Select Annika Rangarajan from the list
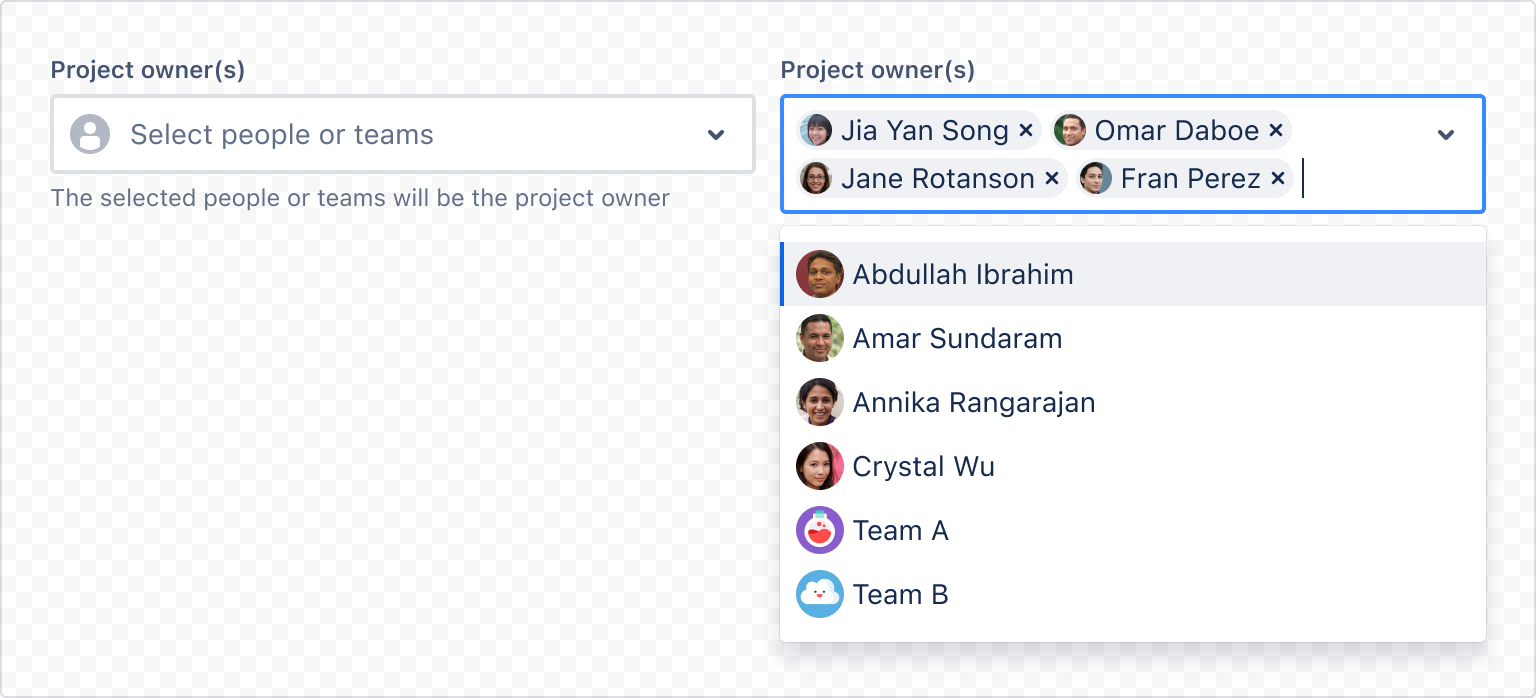1536x698 pixels. pos(973,402)
